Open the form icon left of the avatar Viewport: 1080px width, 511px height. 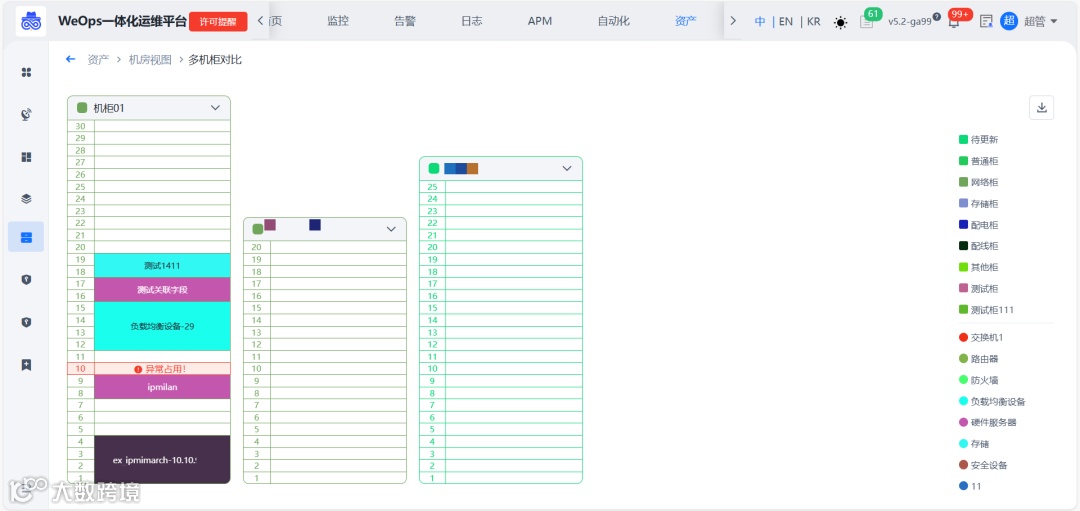[986, 21]
